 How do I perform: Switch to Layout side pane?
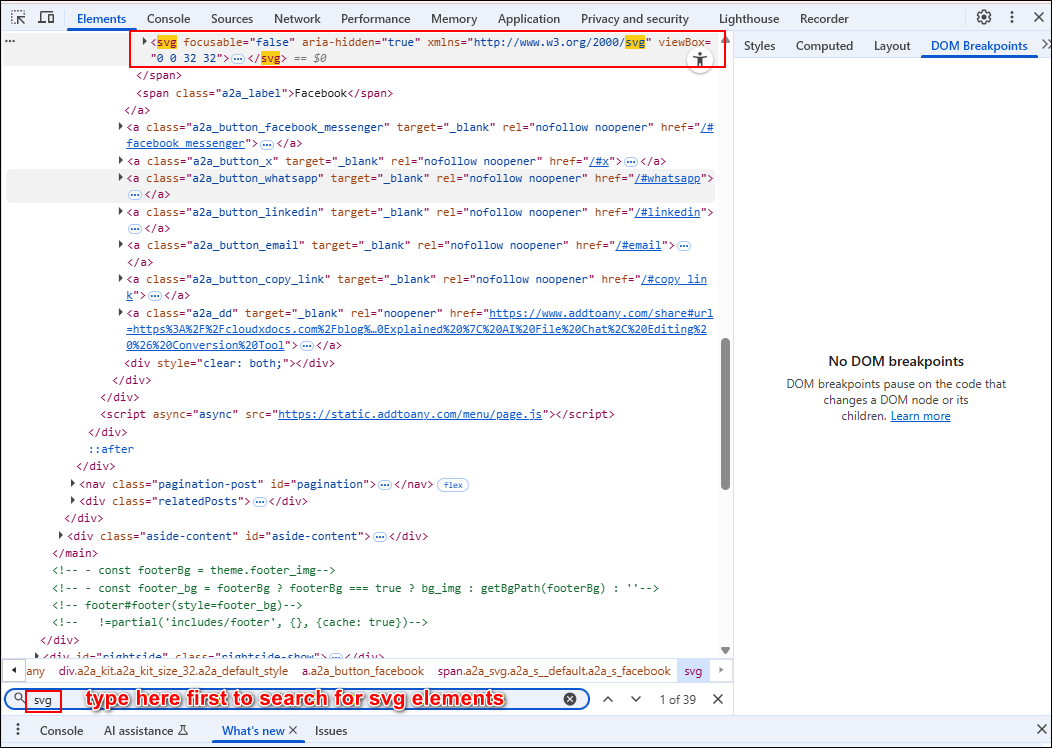(x=892, y=46)
